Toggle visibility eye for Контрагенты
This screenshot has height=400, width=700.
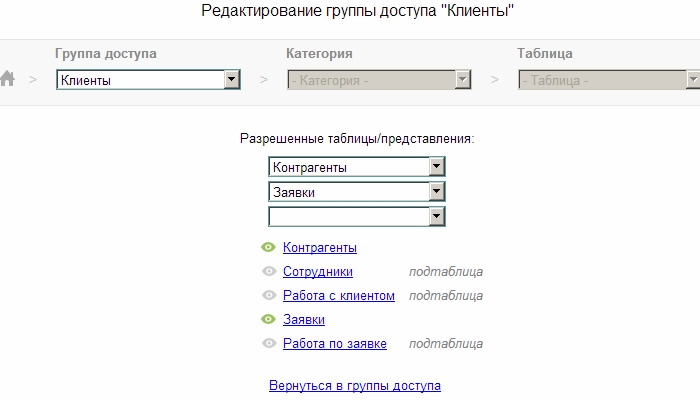pyautogui.click(x=268, y=247)
